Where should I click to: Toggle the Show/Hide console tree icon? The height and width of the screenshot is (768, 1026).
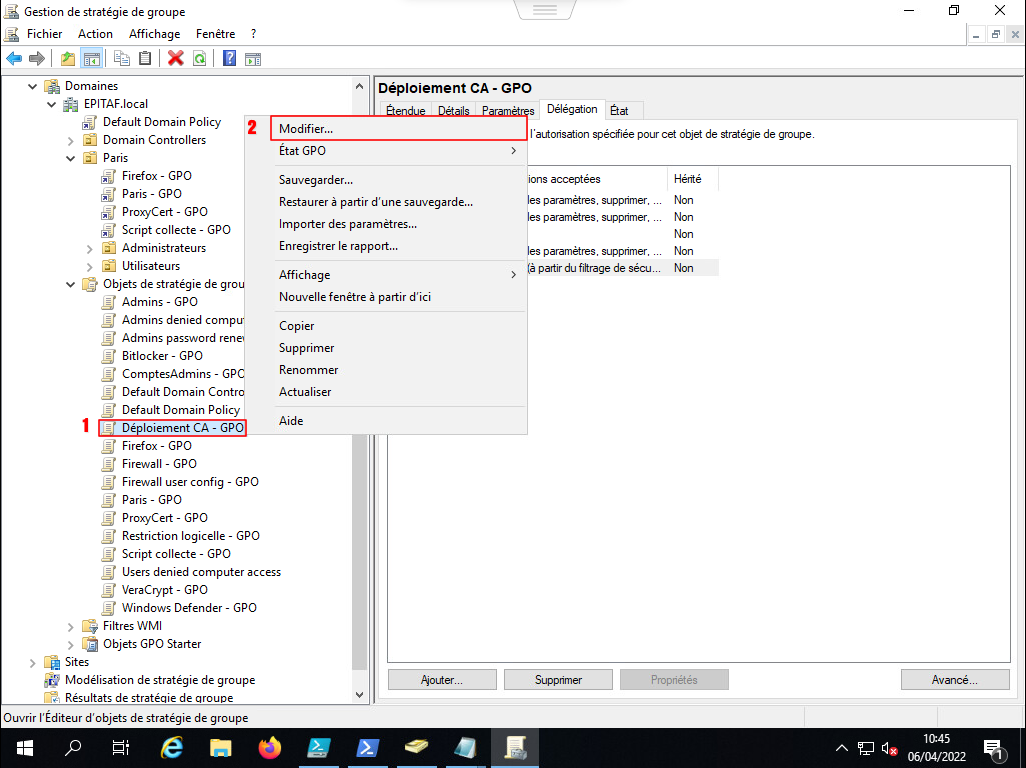[x=92, y=58]
